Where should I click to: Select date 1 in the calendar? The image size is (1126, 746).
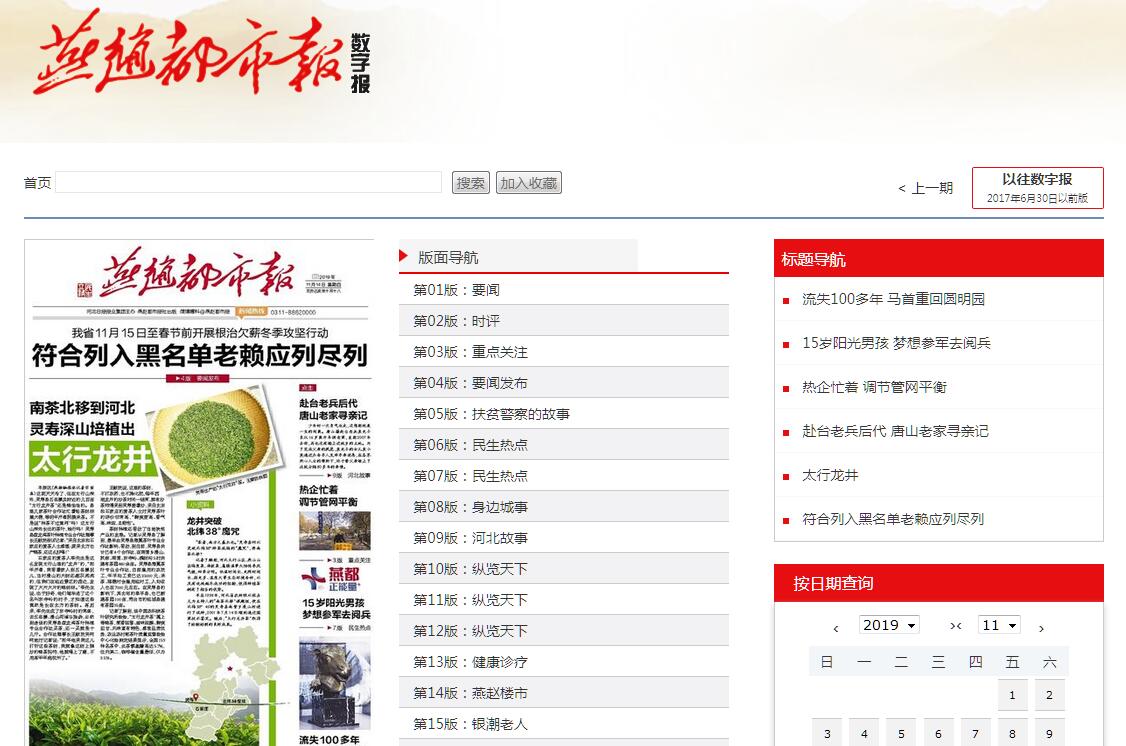tap(1012, 695)
